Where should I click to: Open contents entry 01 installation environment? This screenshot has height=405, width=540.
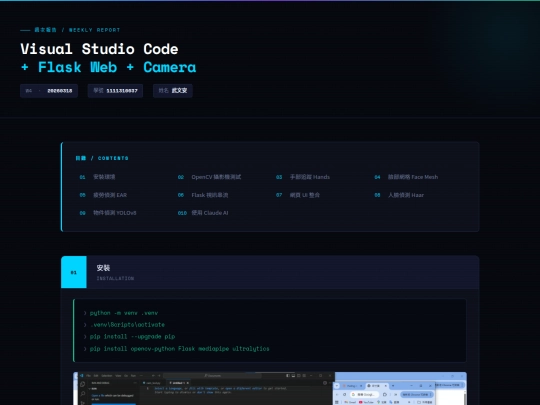click(x=97, y=177)
